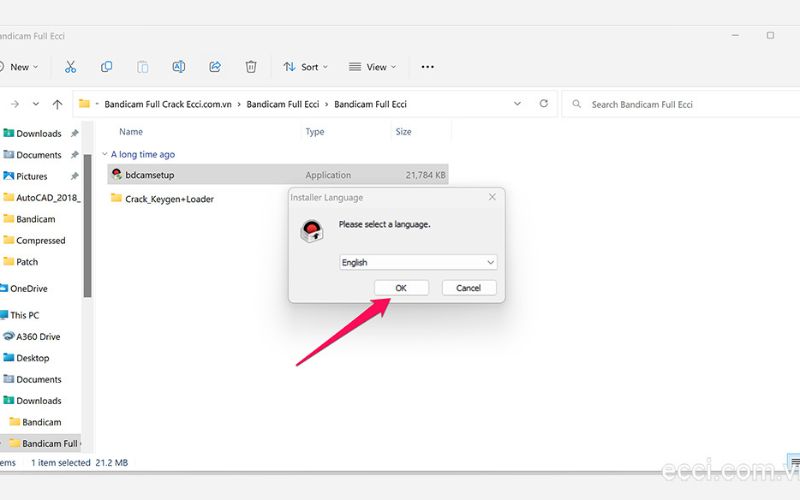Maximize the File Explorer window

[770, 36]
